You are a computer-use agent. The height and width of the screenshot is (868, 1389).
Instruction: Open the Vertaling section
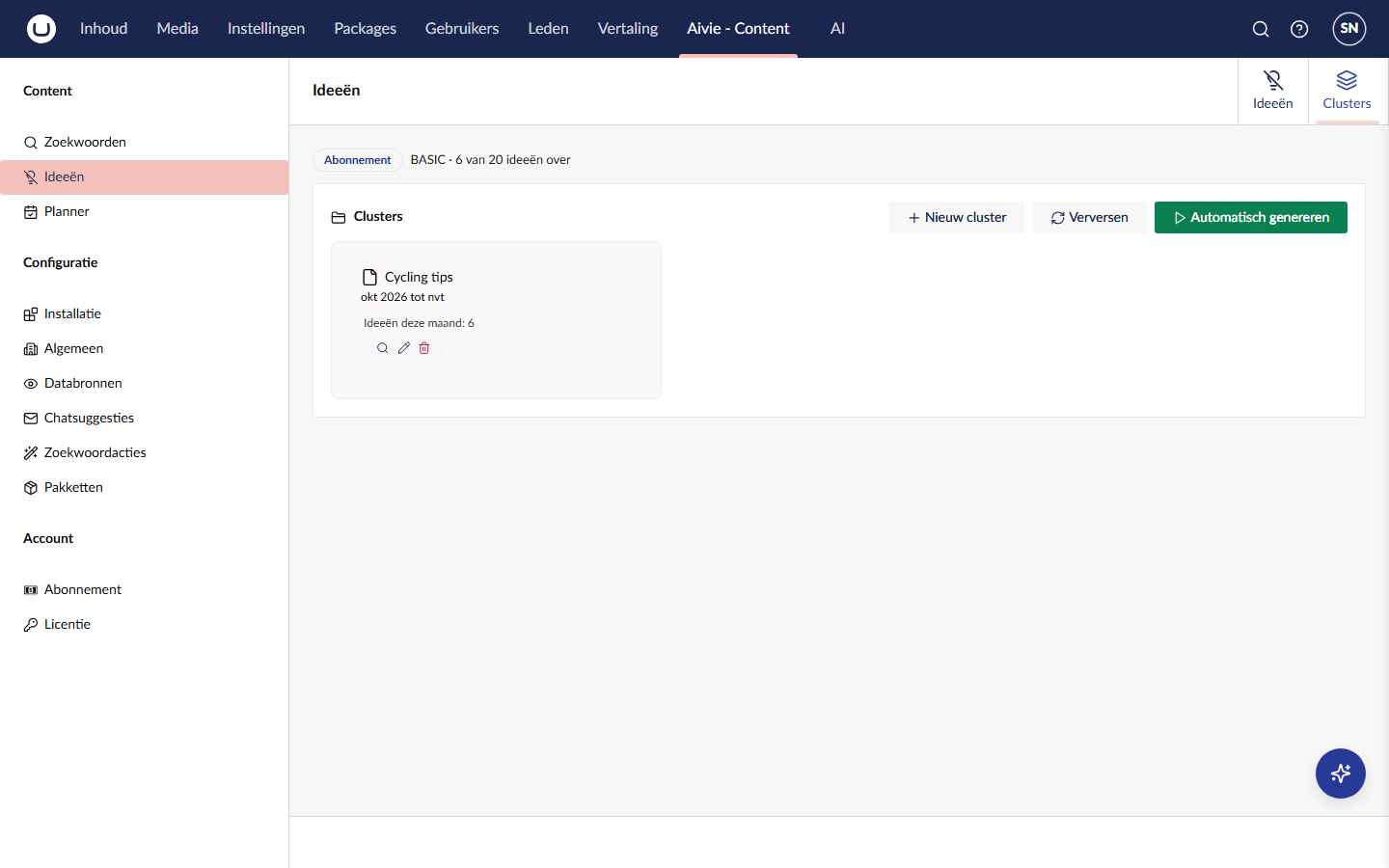click(x=628, y=29)
